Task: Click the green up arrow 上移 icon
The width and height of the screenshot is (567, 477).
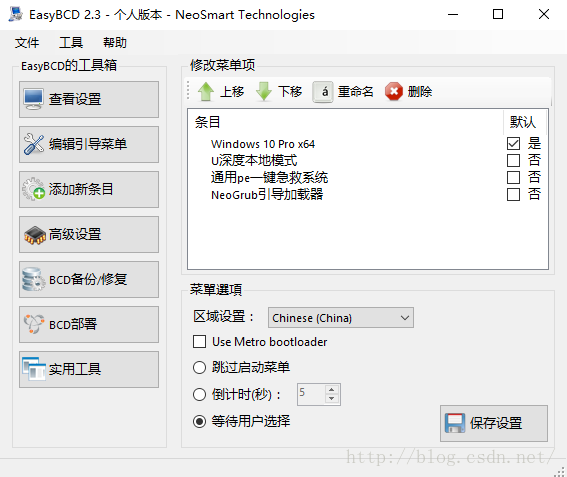Action: [x=206, y=91]
